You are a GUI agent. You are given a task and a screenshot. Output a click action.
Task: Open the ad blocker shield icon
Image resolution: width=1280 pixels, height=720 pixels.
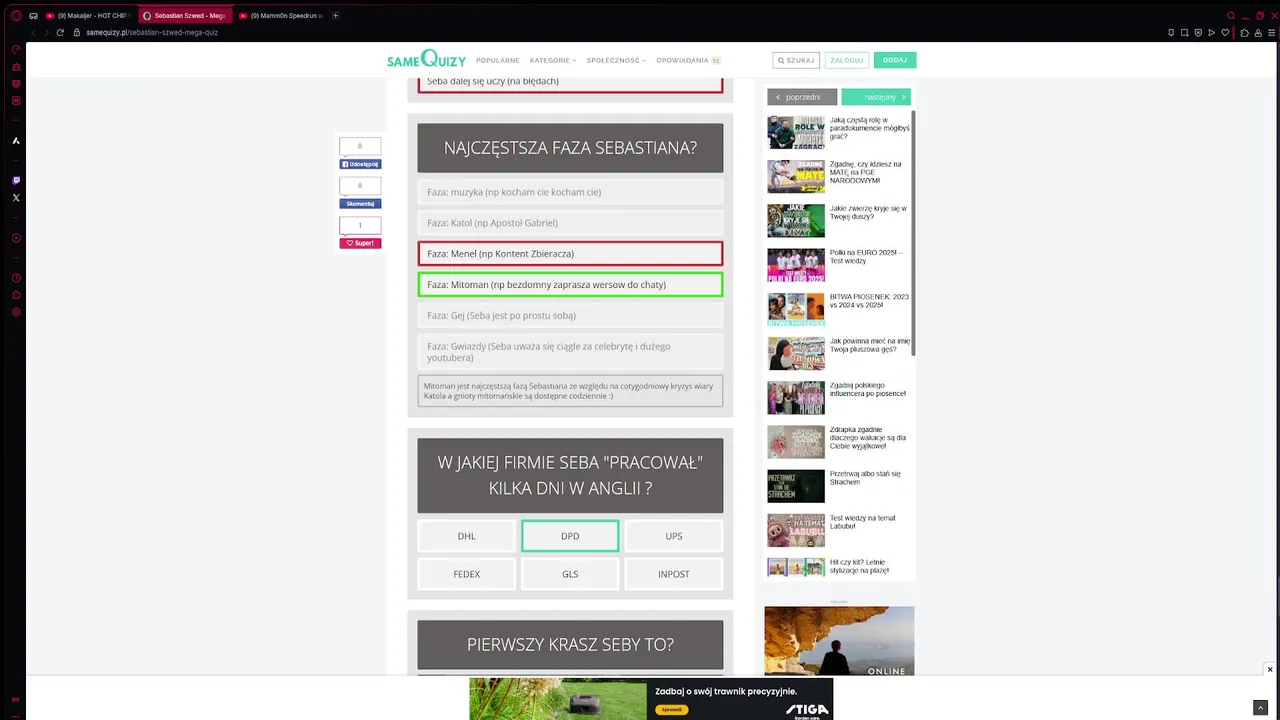pyautogui.click(x=1198, y=32)
